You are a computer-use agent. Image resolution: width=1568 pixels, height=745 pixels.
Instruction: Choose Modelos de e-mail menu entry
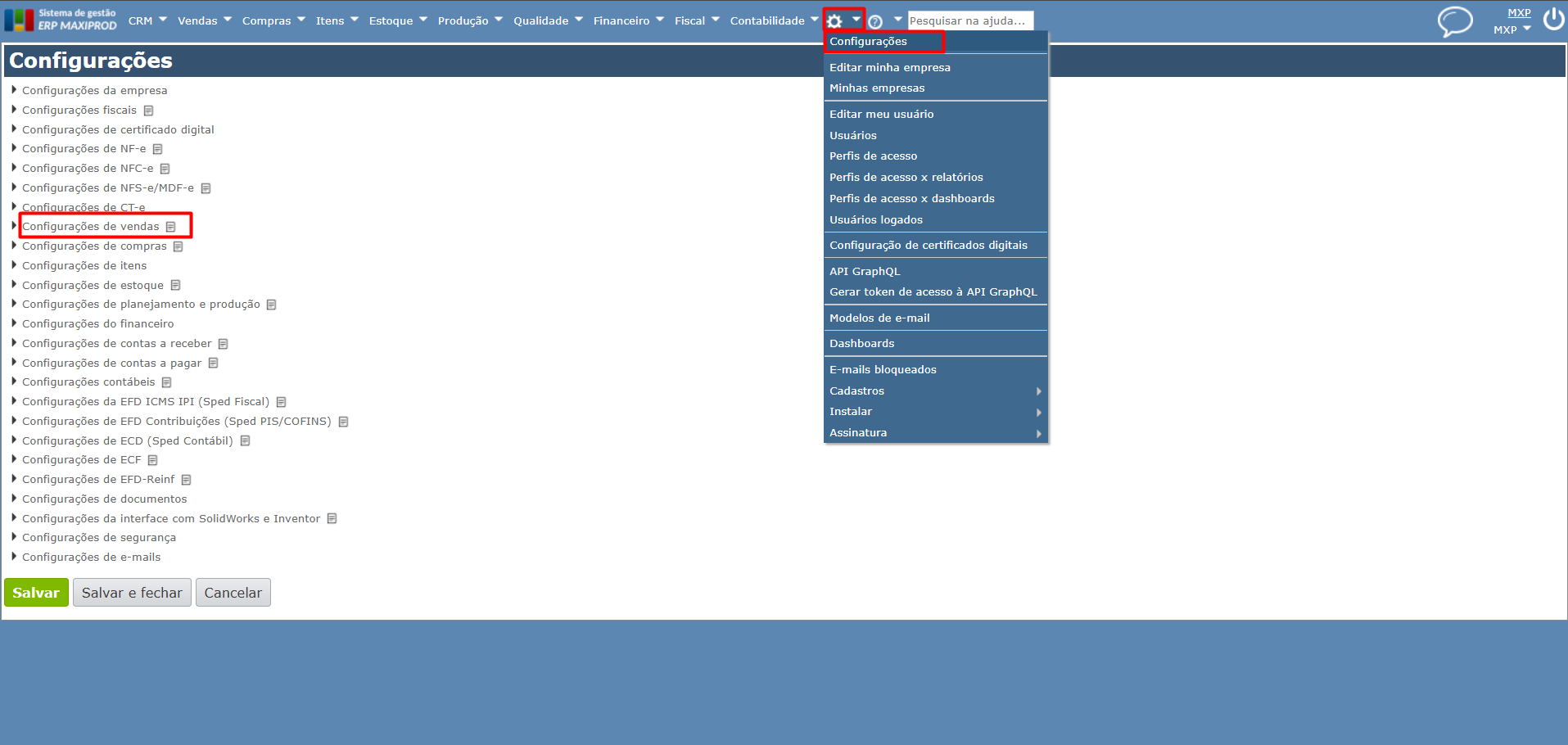click(879, 318)
